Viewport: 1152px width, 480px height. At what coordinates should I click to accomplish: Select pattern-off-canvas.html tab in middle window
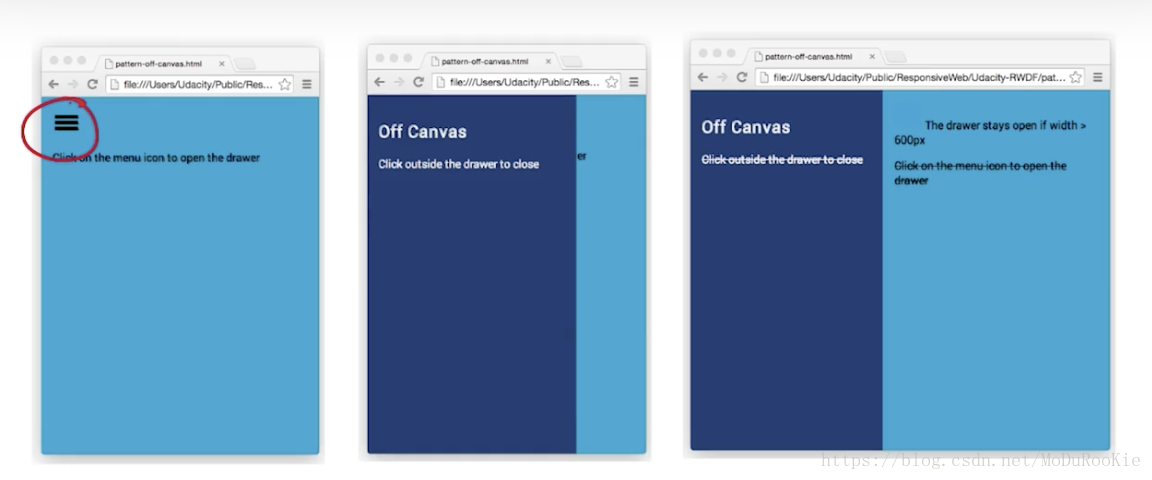(x=489, y=61)
